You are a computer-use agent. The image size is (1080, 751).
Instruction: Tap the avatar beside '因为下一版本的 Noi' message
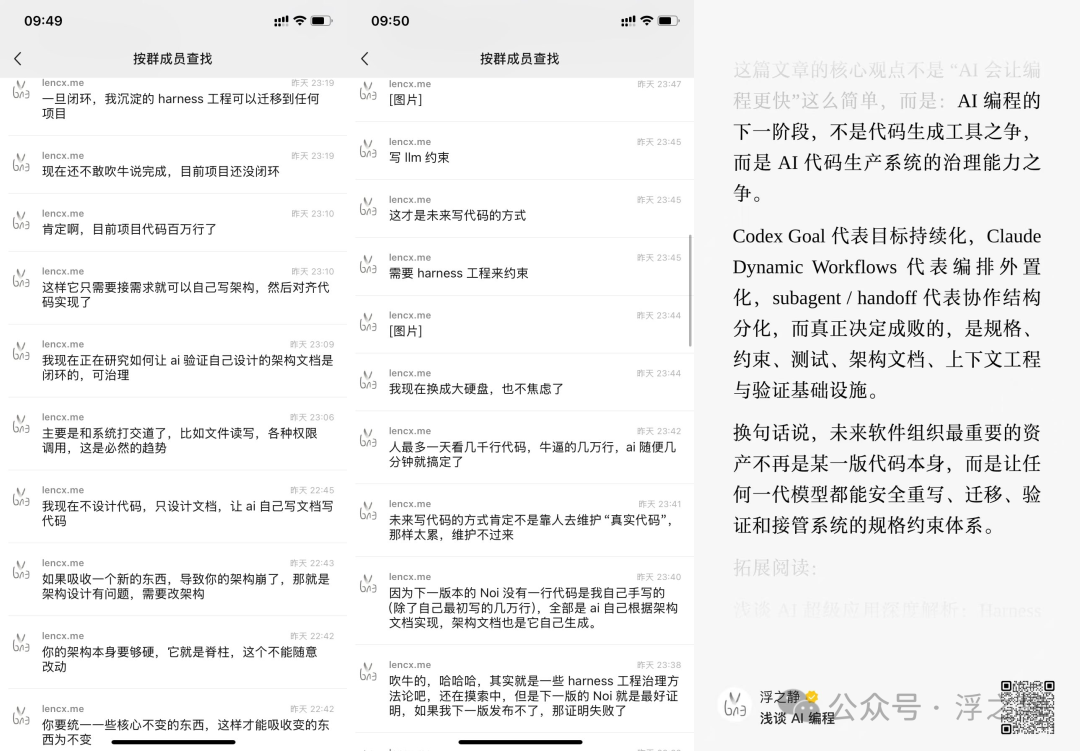pos(368,585)
